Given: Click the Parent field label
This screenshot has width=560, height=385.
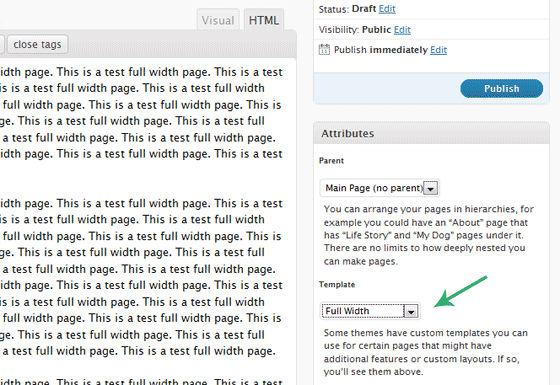Looking at the screenshot, I should (331, 161).
